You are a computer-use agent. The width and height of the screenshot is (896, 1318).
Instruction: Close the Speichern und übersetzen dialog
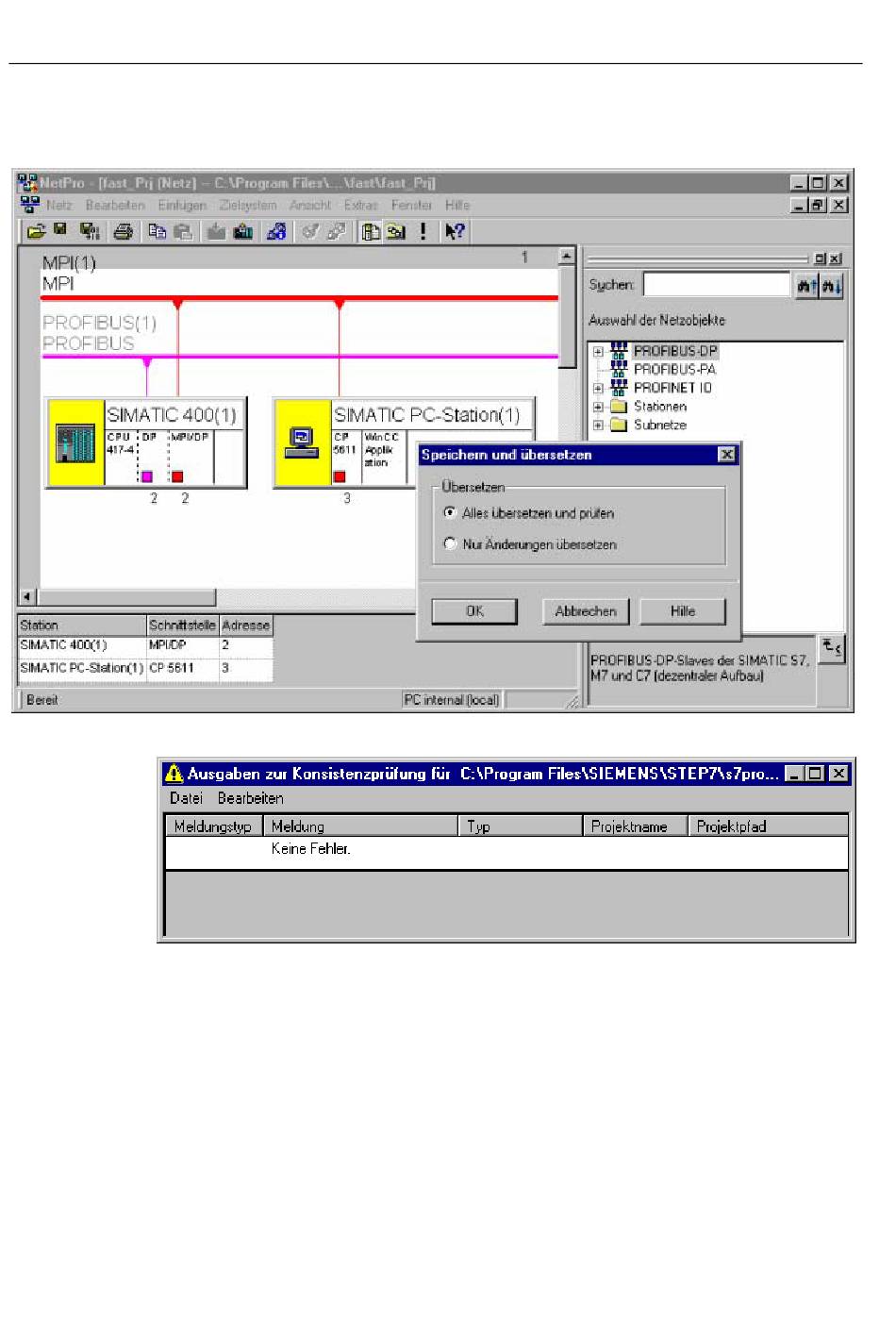pos(726,455)
